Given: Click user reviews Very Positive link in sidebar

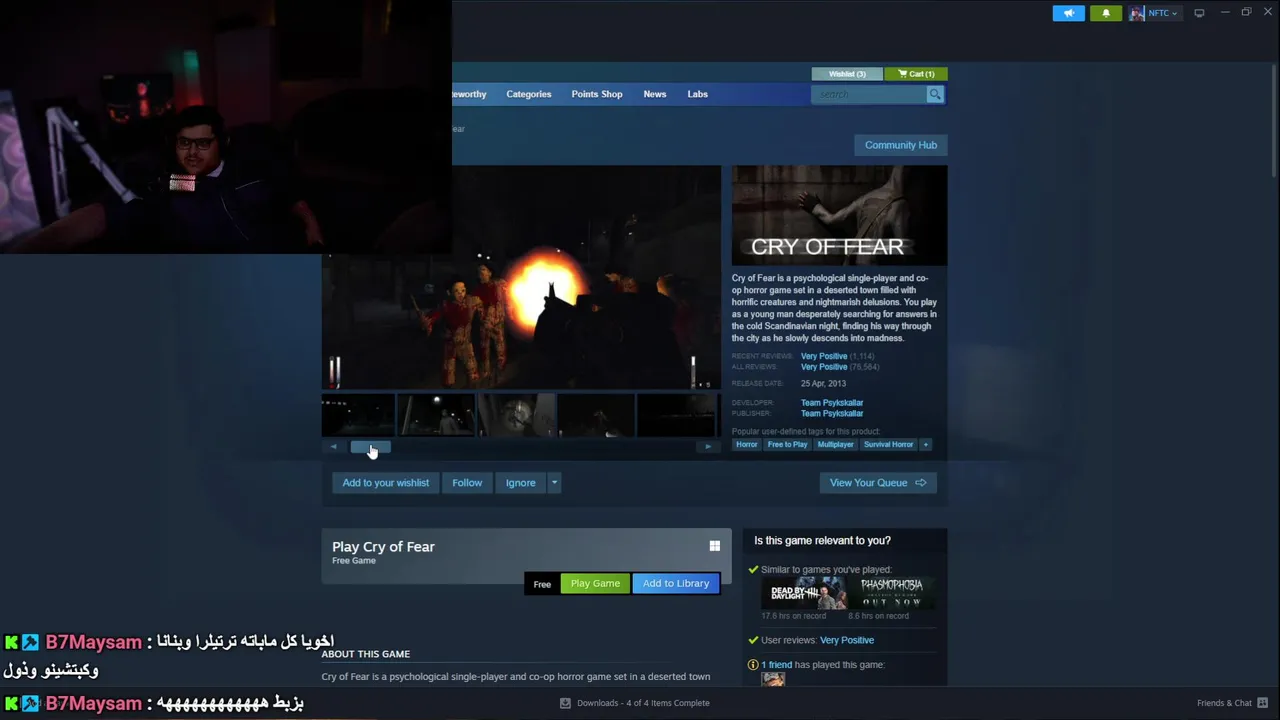Looking at the screenshot, I should [x=847, y=640].
